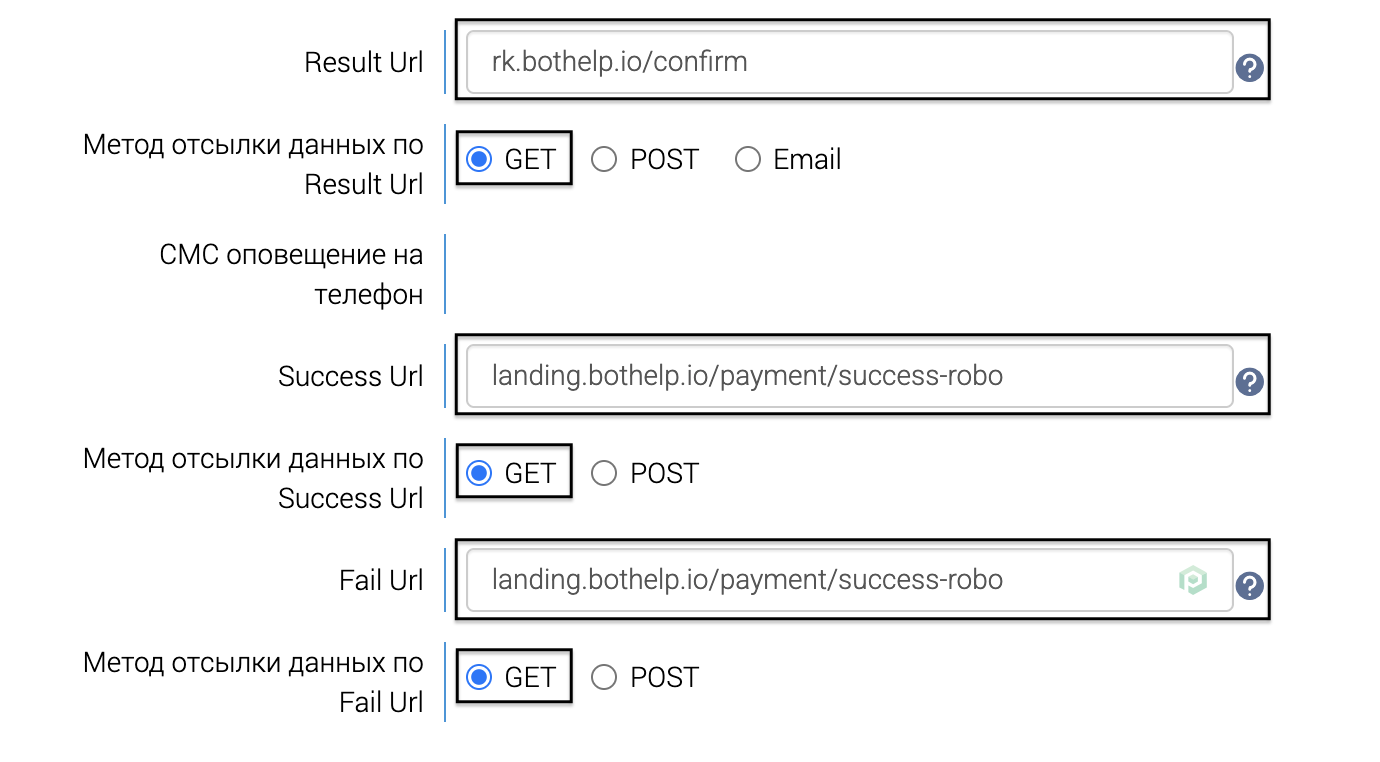Screen dimensions: 1380x762
Task: Click the "СМС оповещение на телефон" label
Action: (x=291, y=275)
